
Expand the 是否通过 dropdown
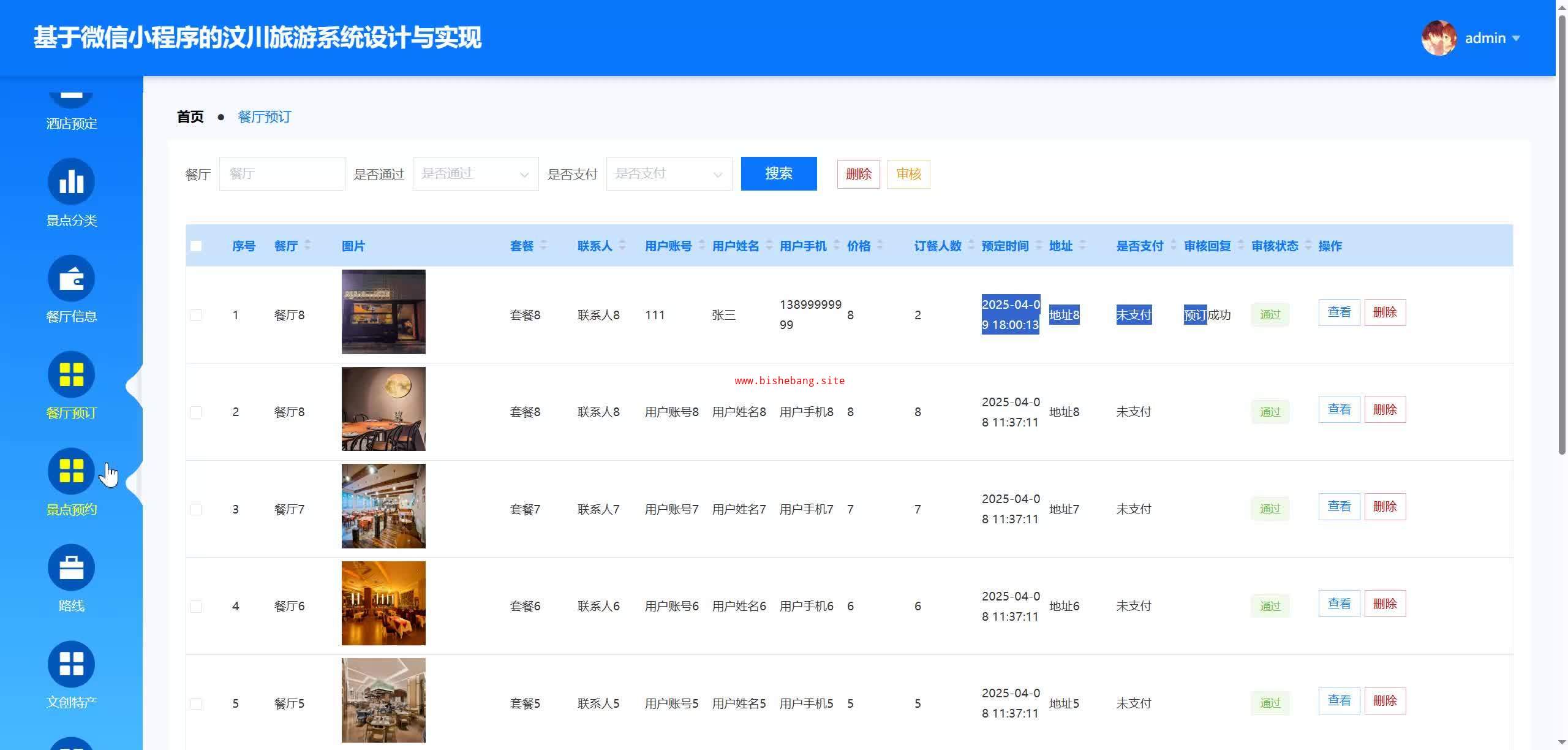[475, 174]
